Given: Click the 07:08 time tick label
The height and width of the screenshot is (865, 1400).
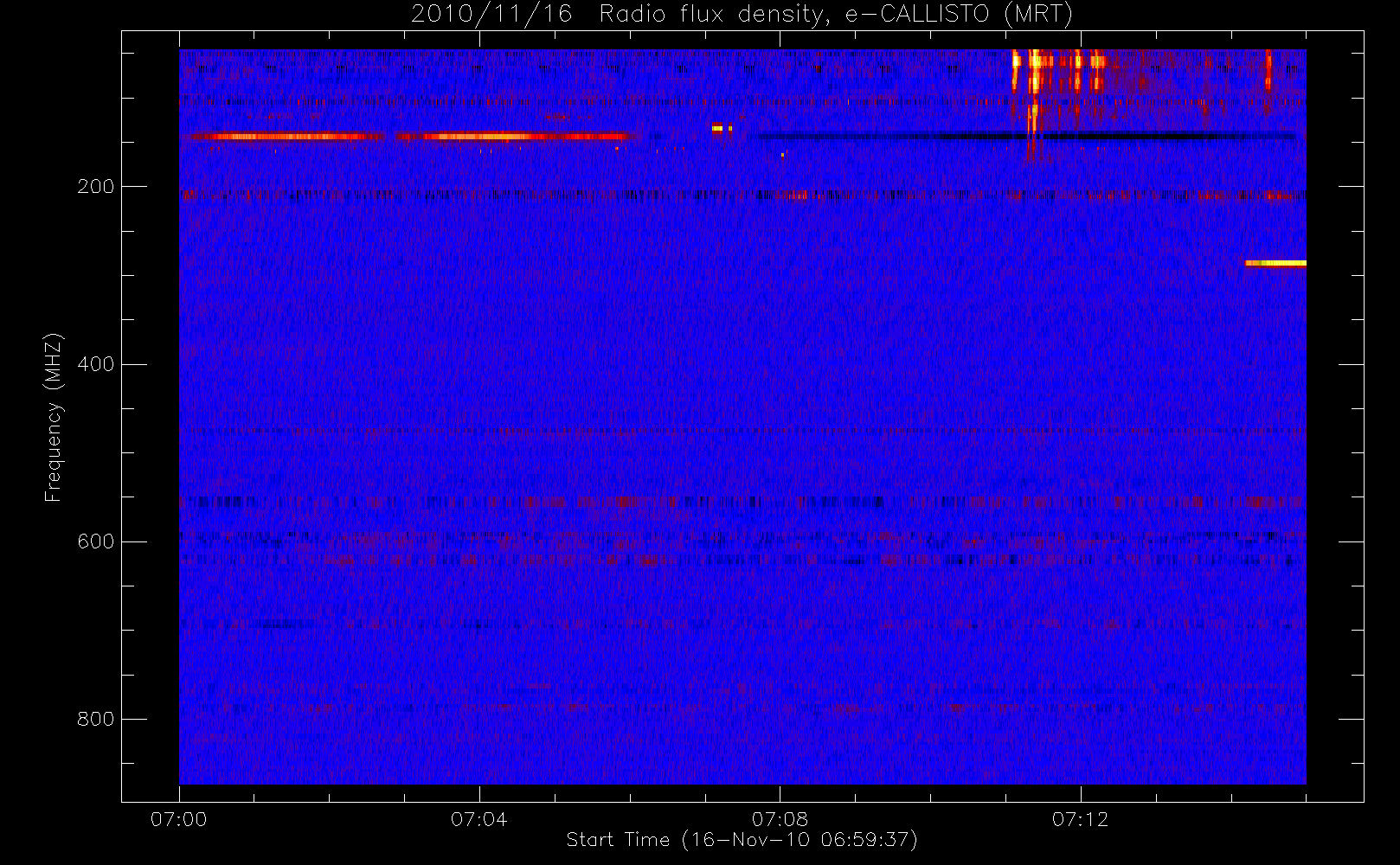Looking at the screenshot, I should [780, 819].
